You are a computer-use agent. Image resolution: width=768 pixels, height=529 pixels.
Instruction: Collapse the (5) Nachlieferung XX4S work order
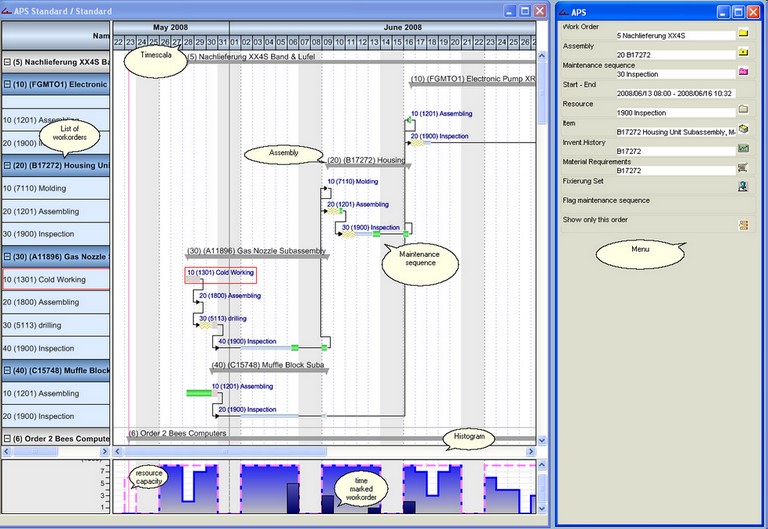click(x=8, y=62)
